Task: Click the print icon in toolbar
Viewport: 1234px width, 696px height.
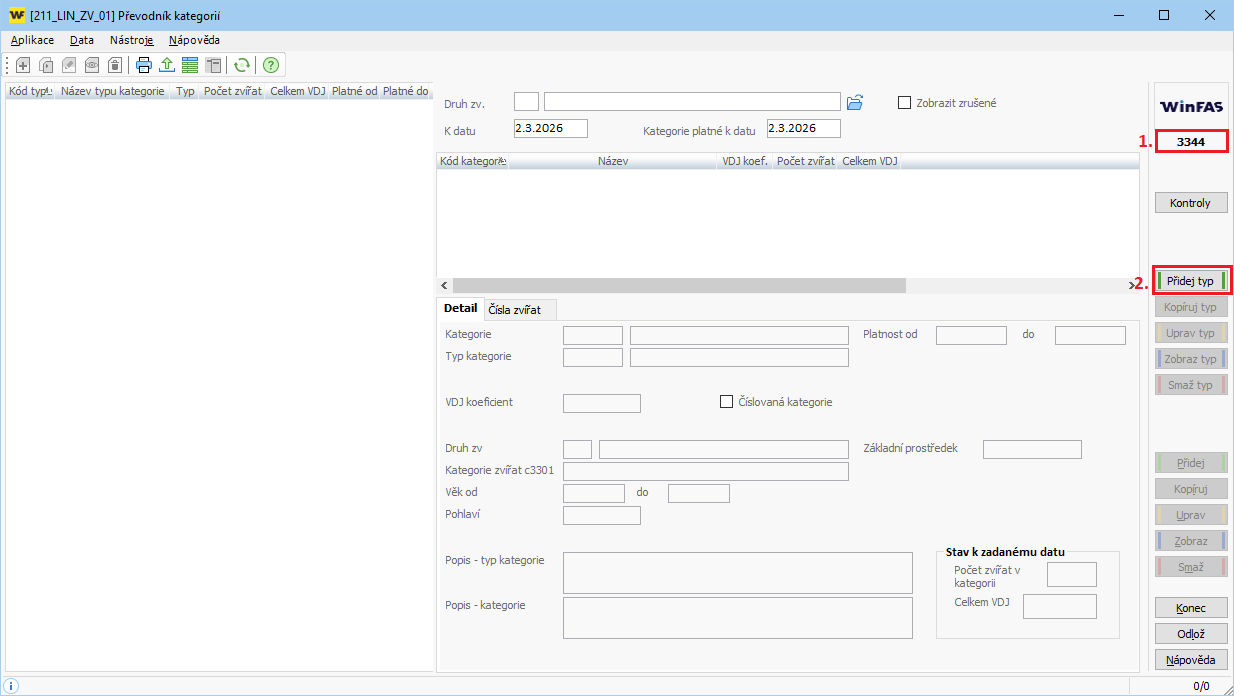Action: pyautogui.click(x=144, y=65)
